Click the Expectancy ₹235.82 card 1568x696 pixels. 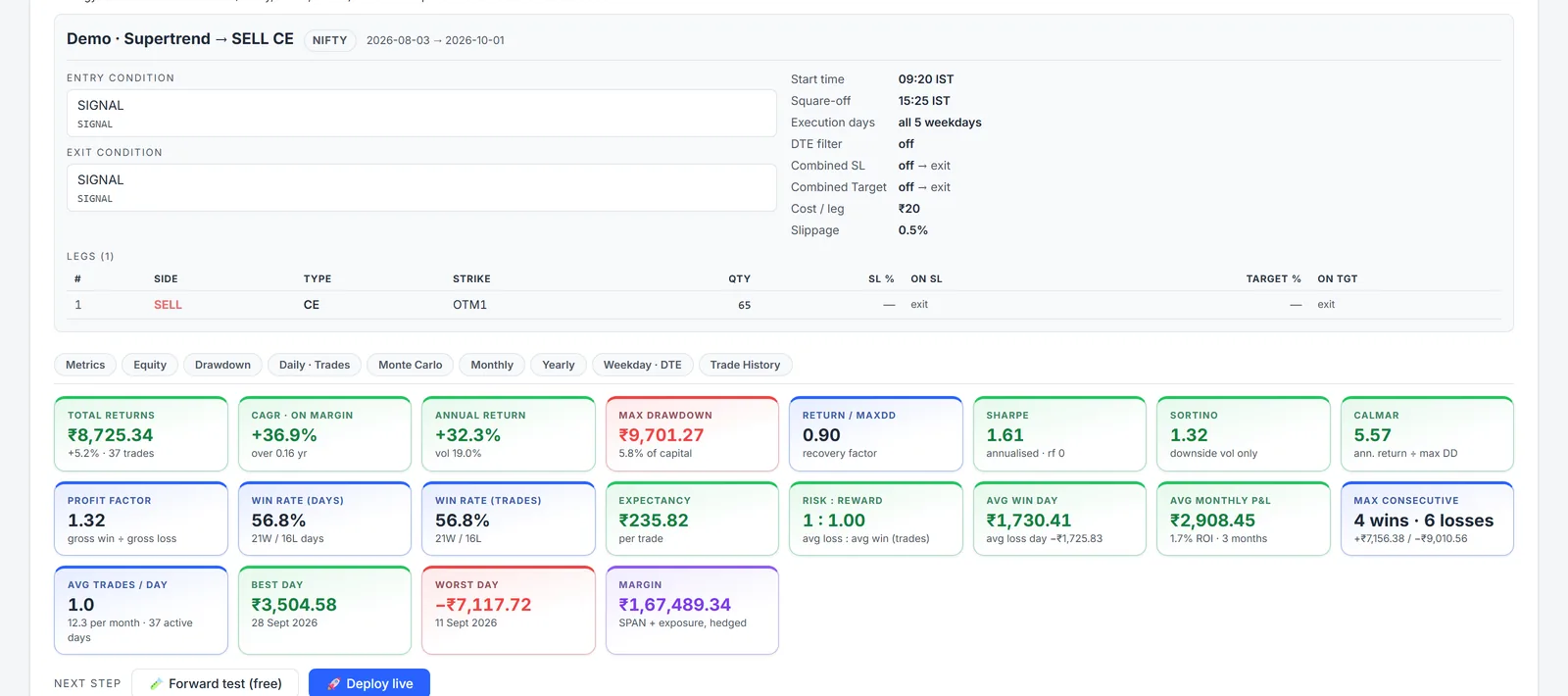[692, 519]
